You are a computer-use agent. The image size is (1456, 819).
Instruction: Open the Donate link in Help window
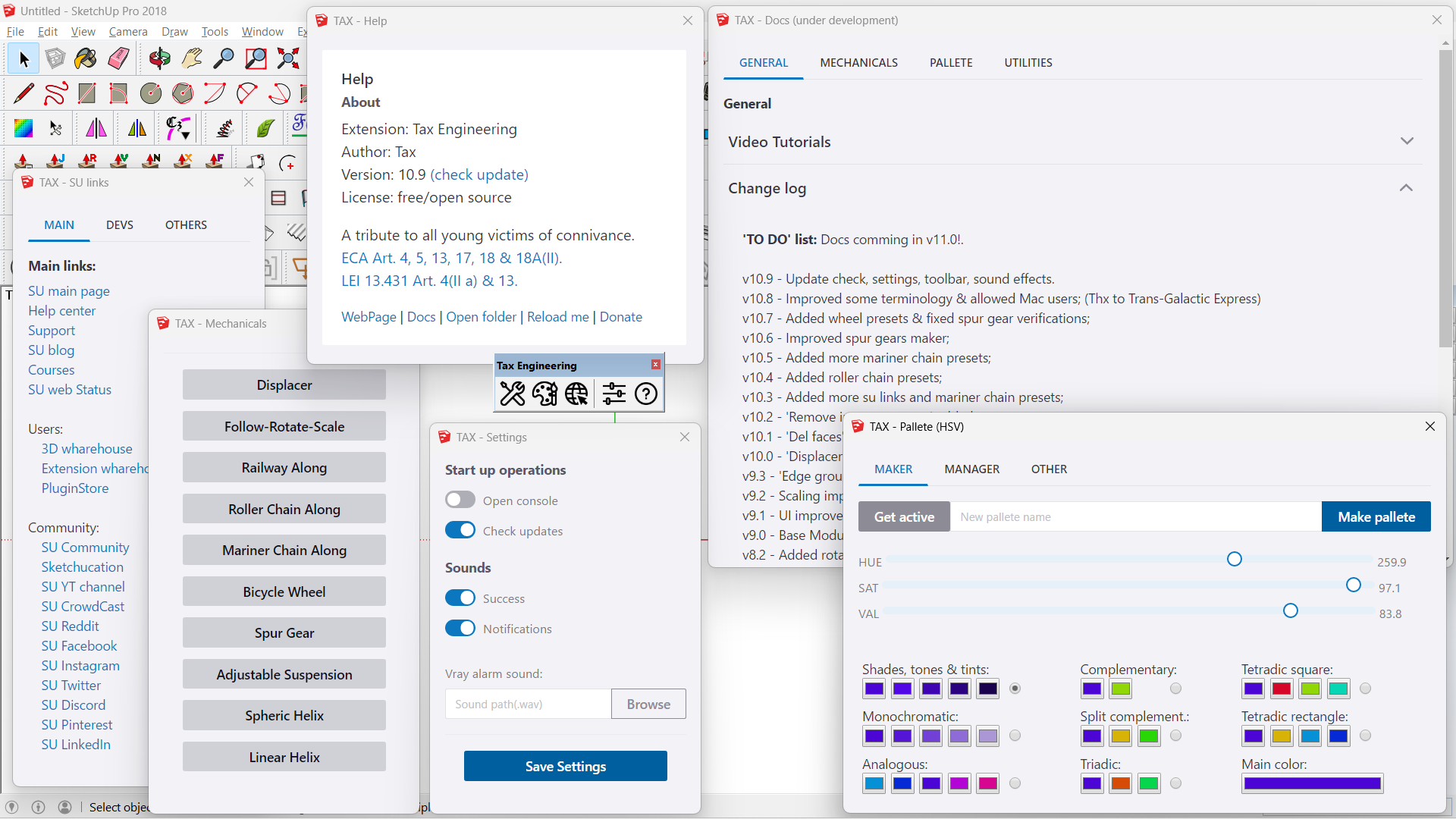[620, 316]
